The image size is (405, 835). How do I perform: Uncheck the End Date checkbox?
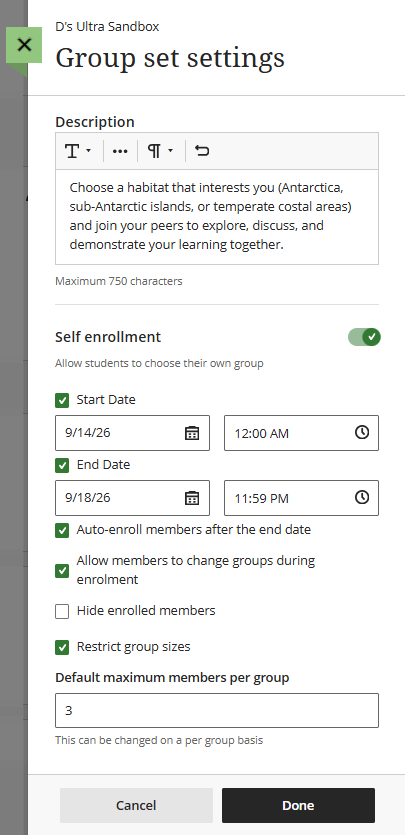(x=62, y=465)
